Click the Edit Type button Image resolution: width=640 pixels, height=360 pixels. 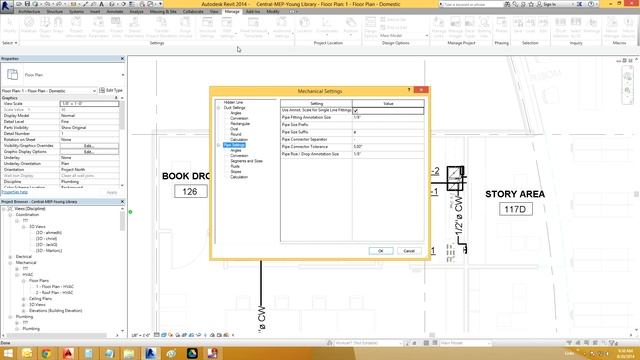[x=111, y=90]
